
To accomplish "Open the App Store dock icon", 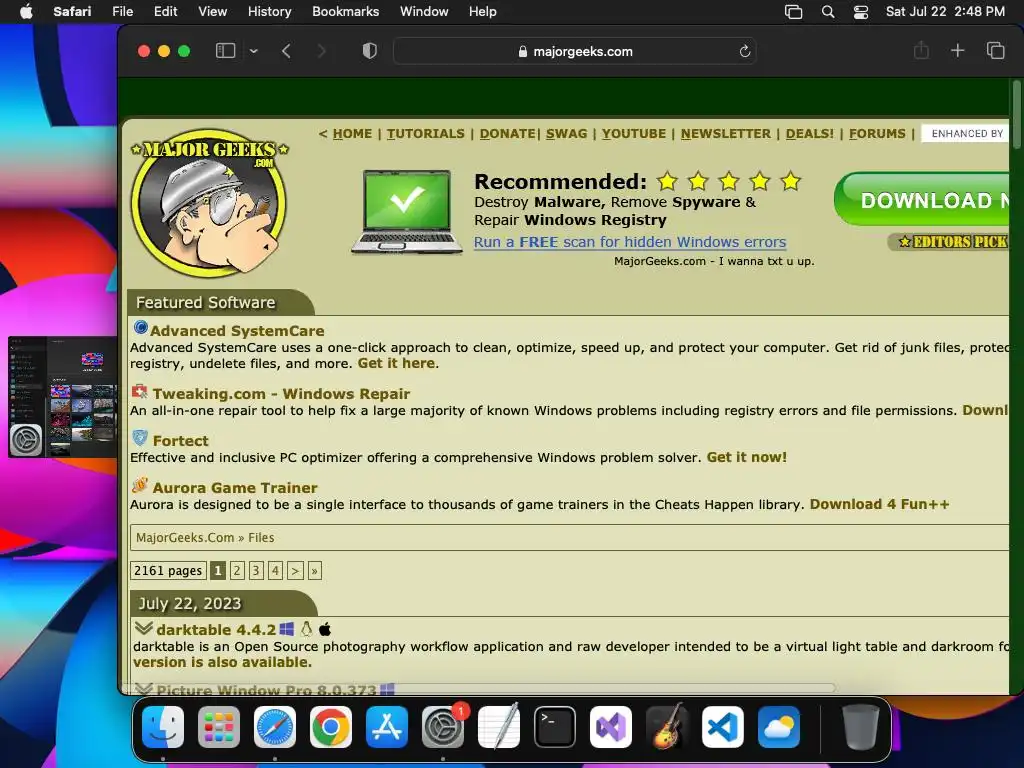I will [x=387, y=727].
